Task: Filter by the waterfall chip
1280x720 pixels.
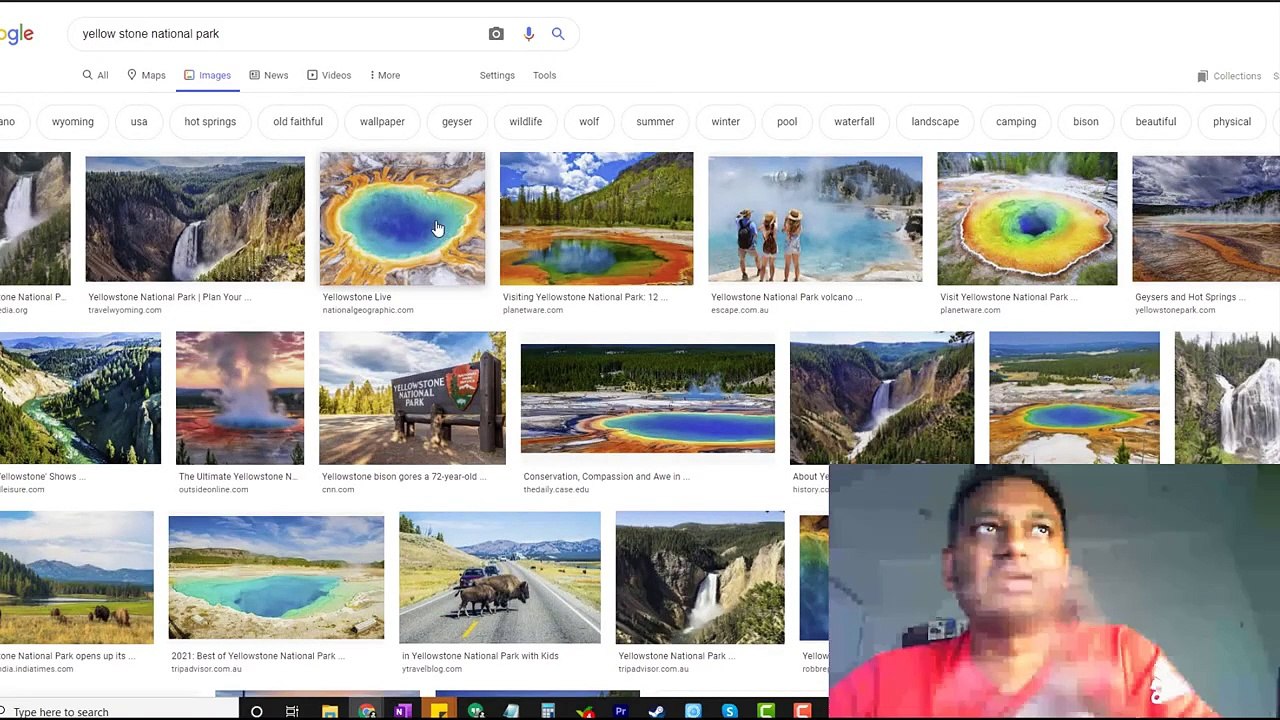Action: [854, 122]
